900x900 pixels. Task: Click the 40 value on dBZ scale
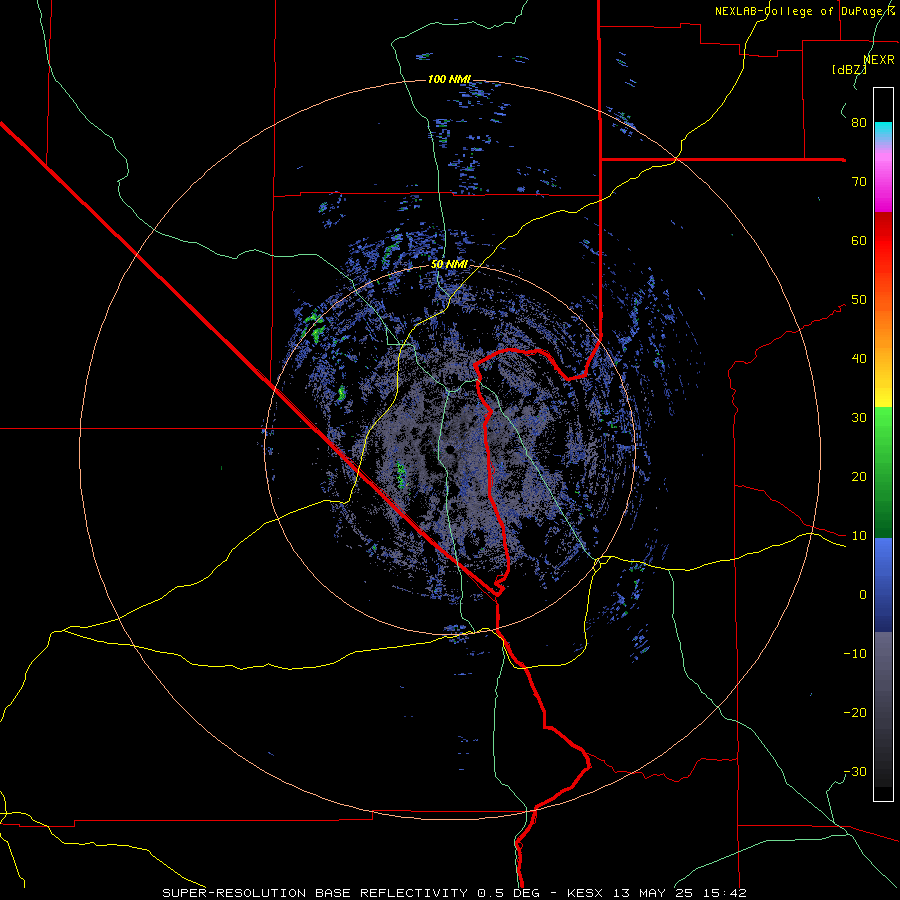point(859,359)
